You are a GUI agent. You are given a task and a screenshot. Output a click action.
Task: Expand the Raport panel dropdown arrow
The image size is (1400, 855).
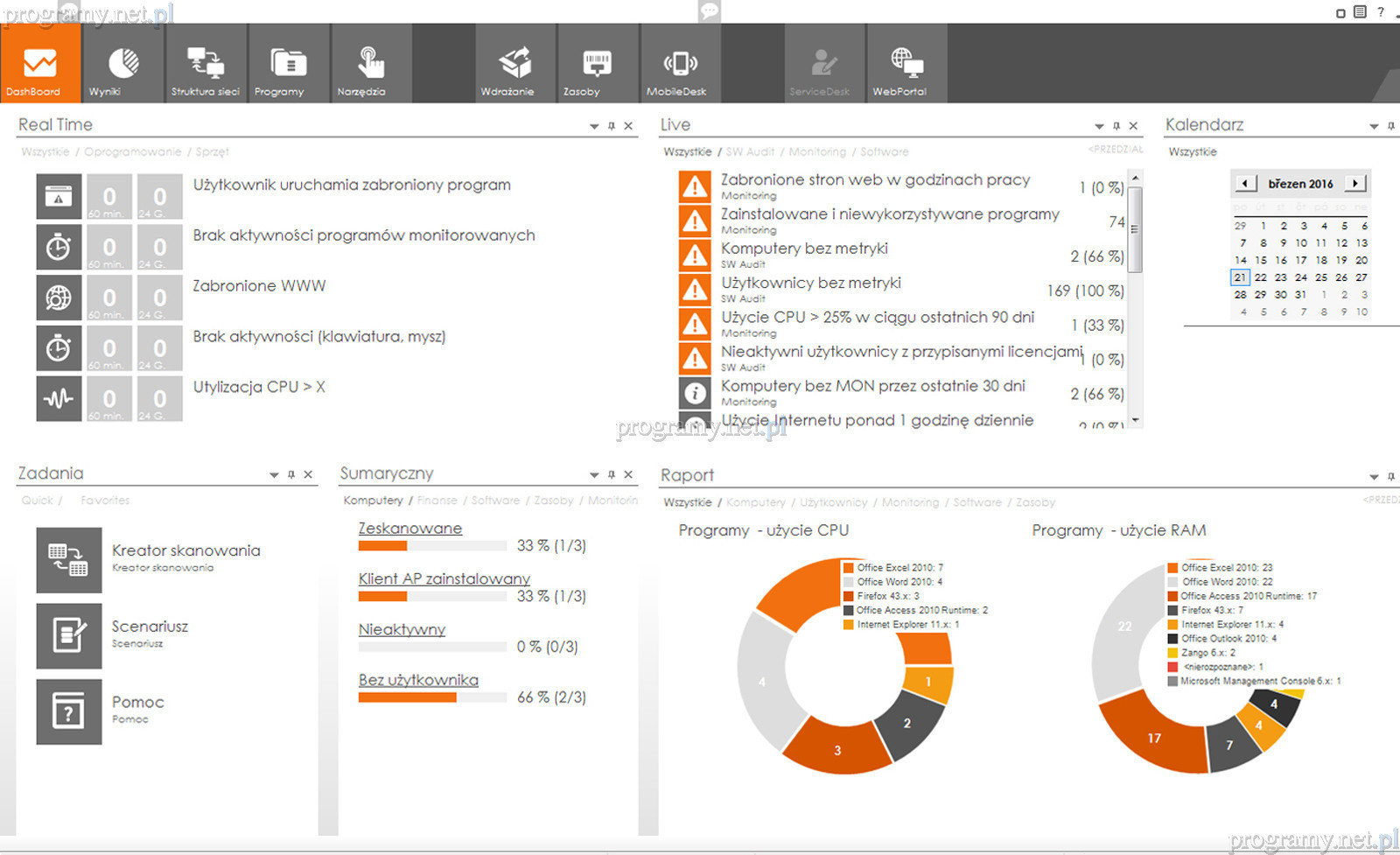pyautogui.click(x=1374, y=476)
